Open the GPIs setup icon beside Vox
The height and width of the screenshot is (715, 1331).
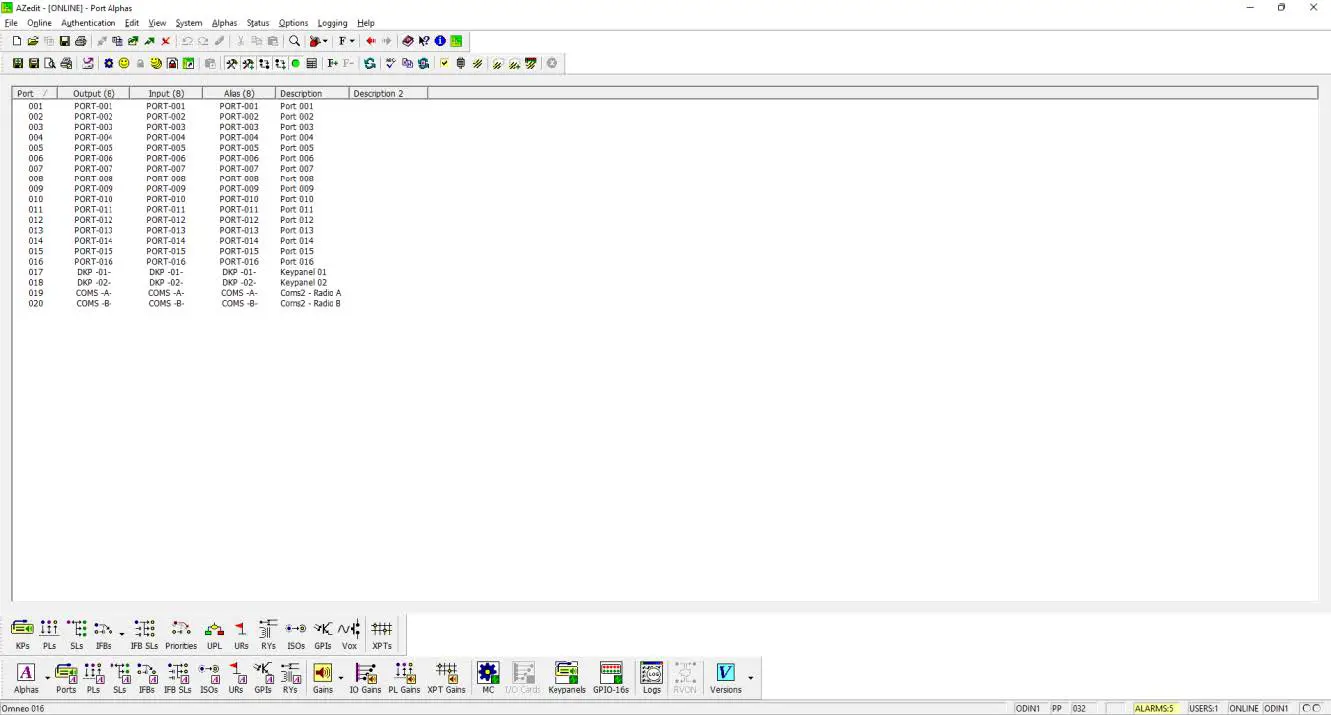point(323,634)
